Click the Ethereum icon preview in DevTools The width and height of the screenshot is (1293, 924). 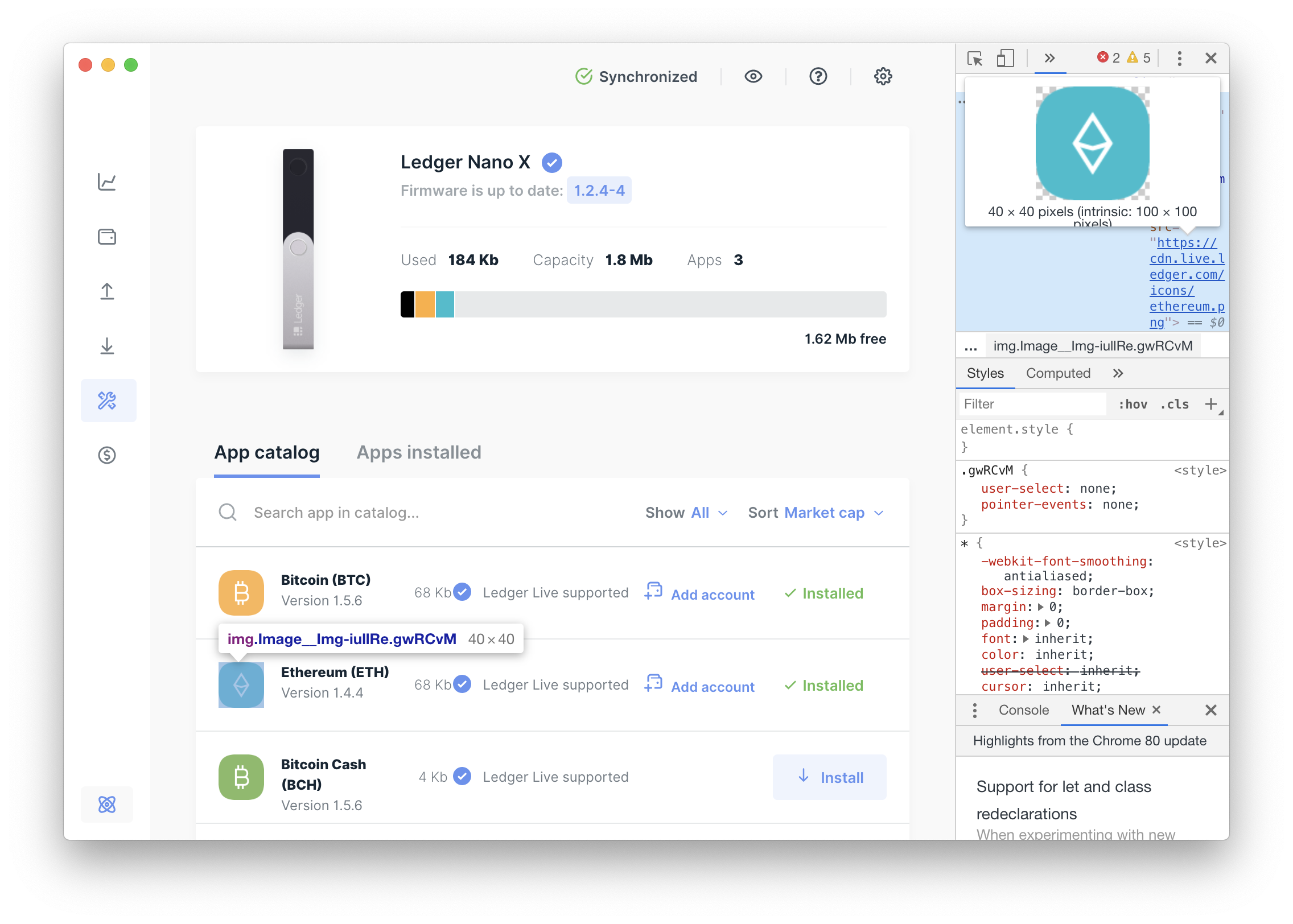pos(1092,143)
